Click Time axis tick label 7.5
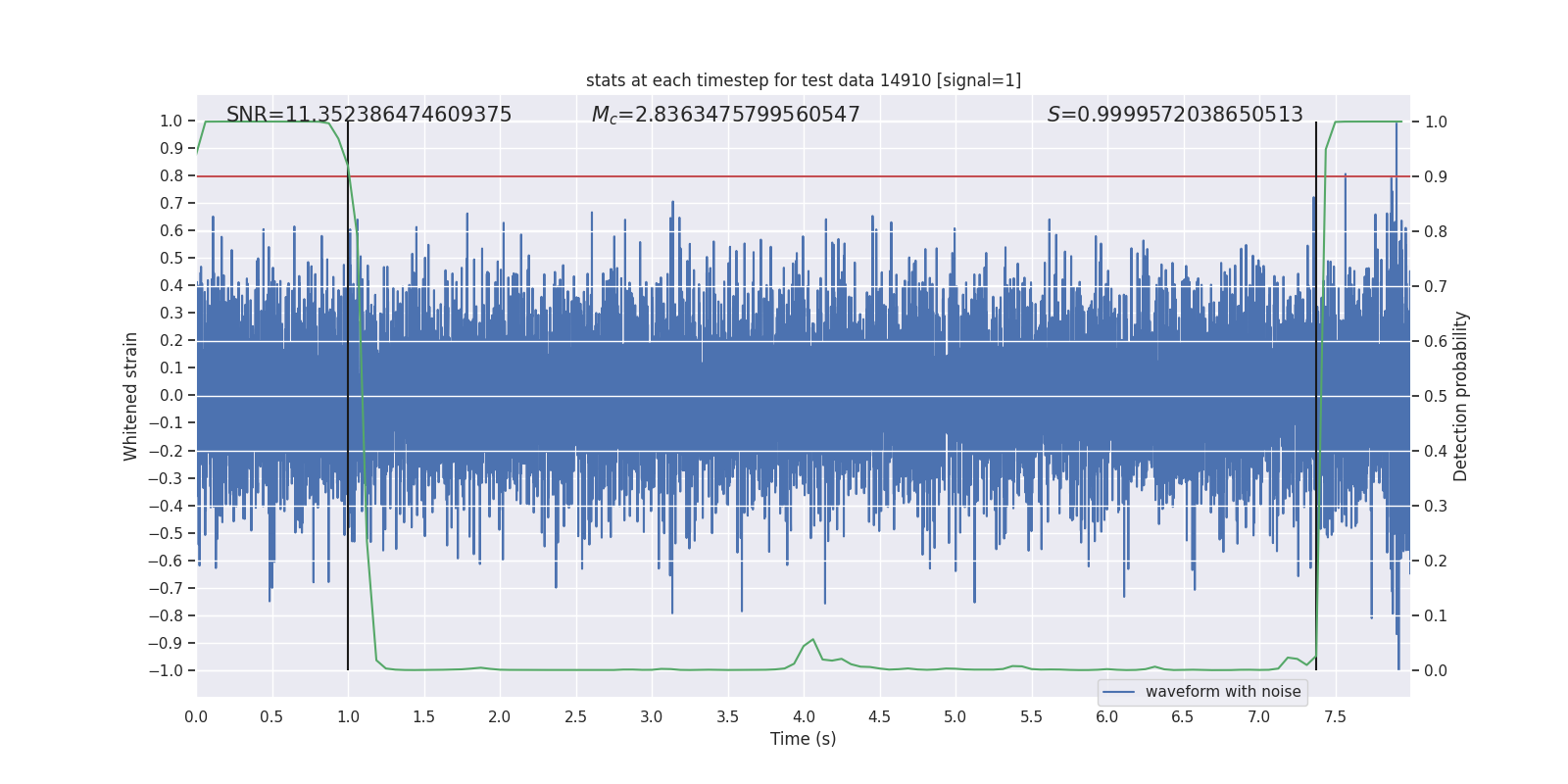Screen dimensions: 1568x784 tap(1335, 716)
